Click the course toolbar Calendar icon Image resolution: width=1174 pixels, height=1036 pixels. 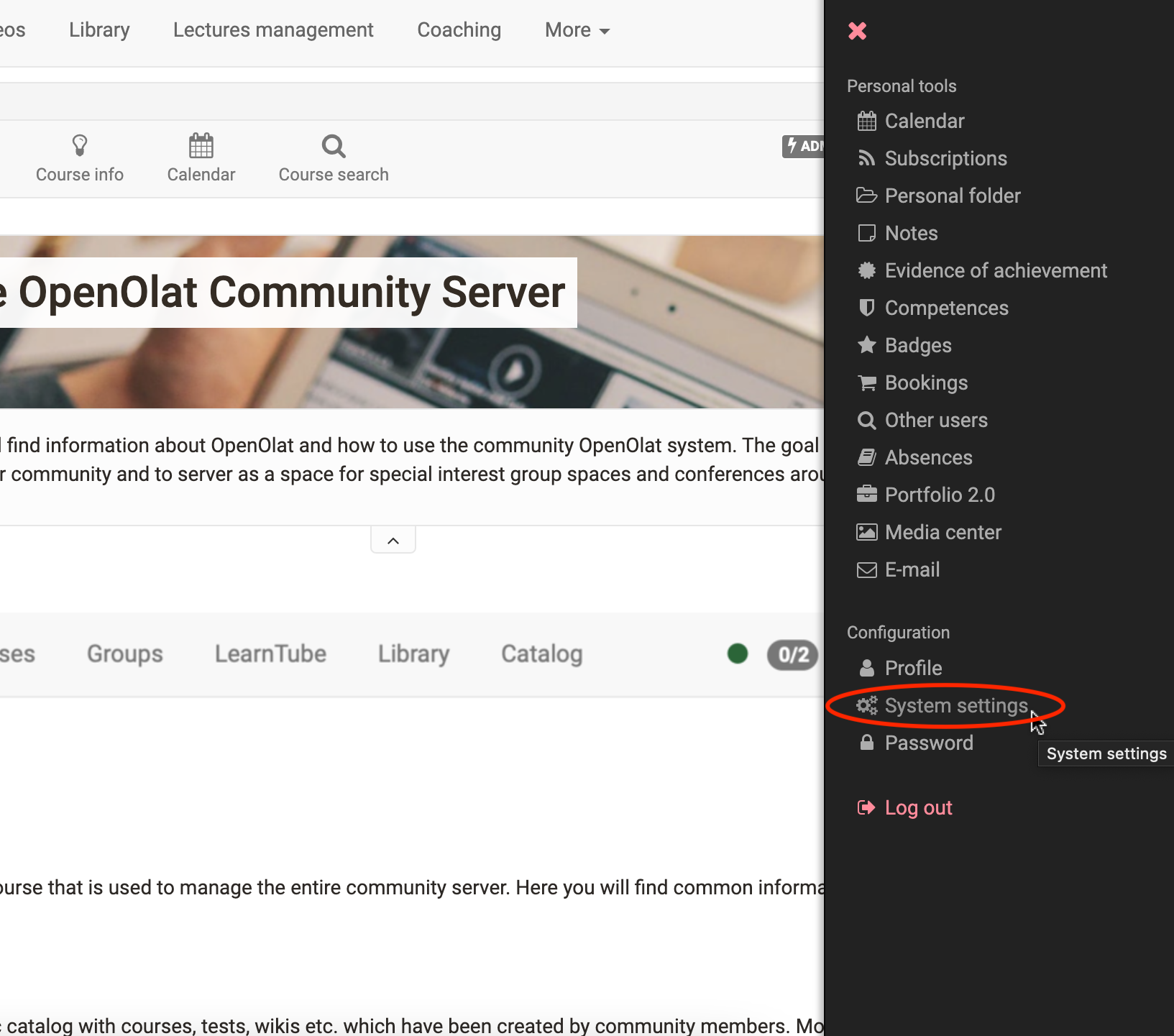[x=201, y=145]
